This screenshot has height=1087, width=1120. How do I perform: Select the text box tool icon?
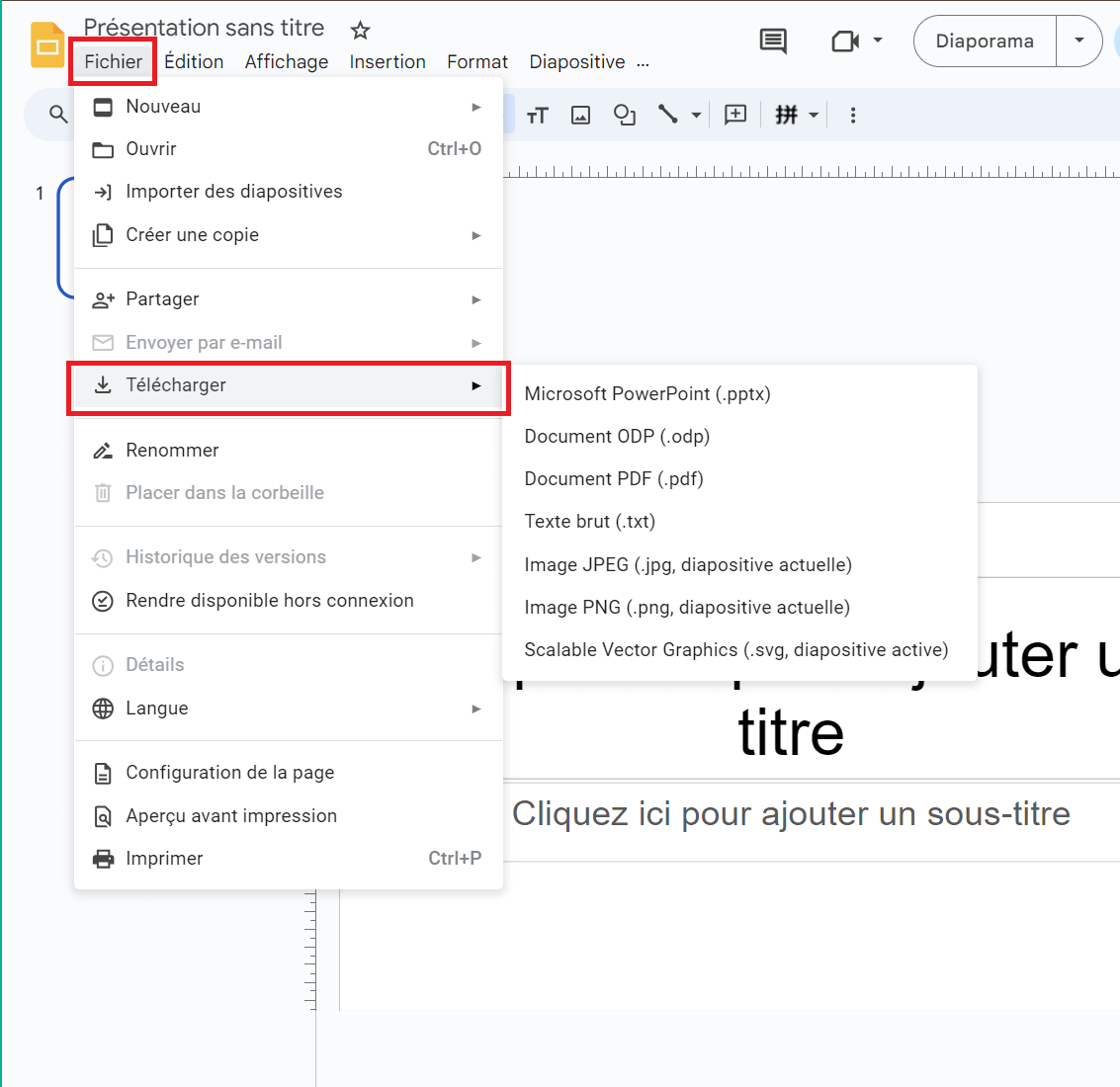click(x=537, y=115)
